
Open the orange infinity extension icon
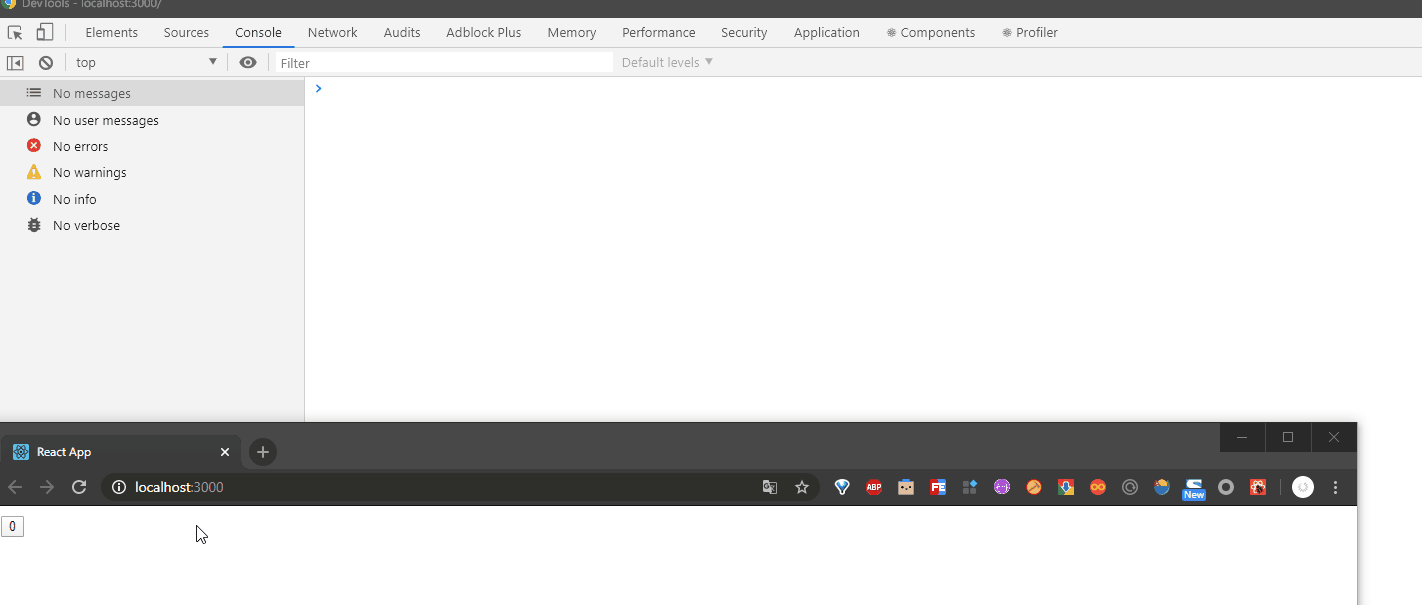[x=1098, y=487]
